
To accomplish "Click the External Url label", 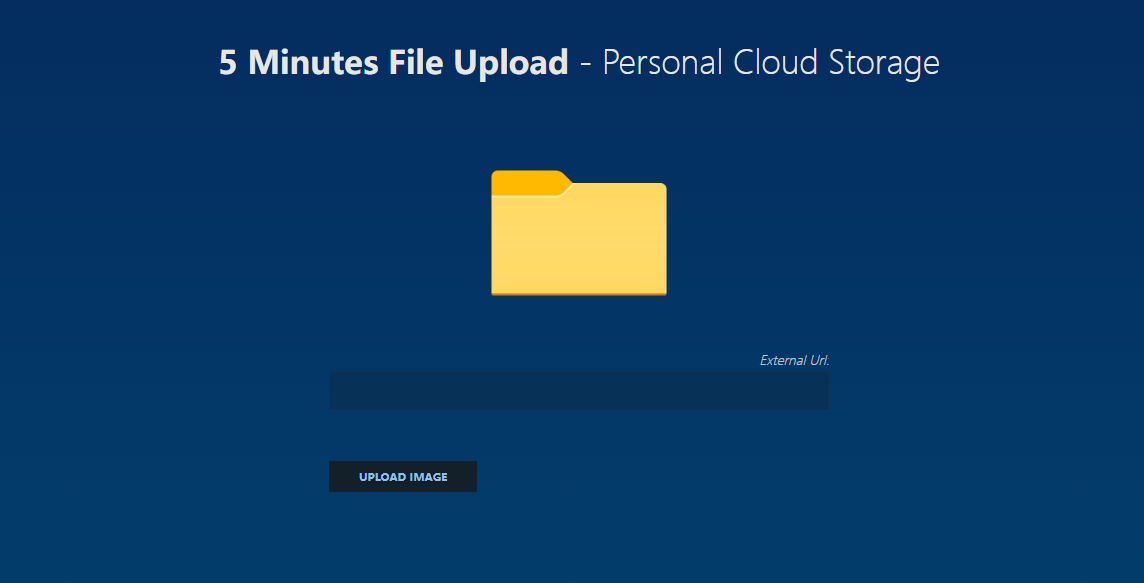I will pyautogui.click(x=794, y=361).
